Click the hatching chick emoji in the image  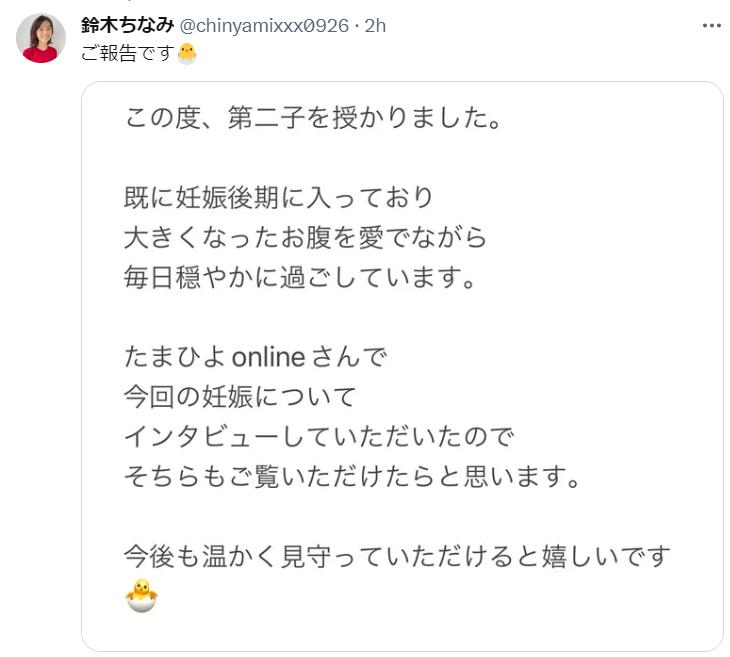click(x=142, y=595)
